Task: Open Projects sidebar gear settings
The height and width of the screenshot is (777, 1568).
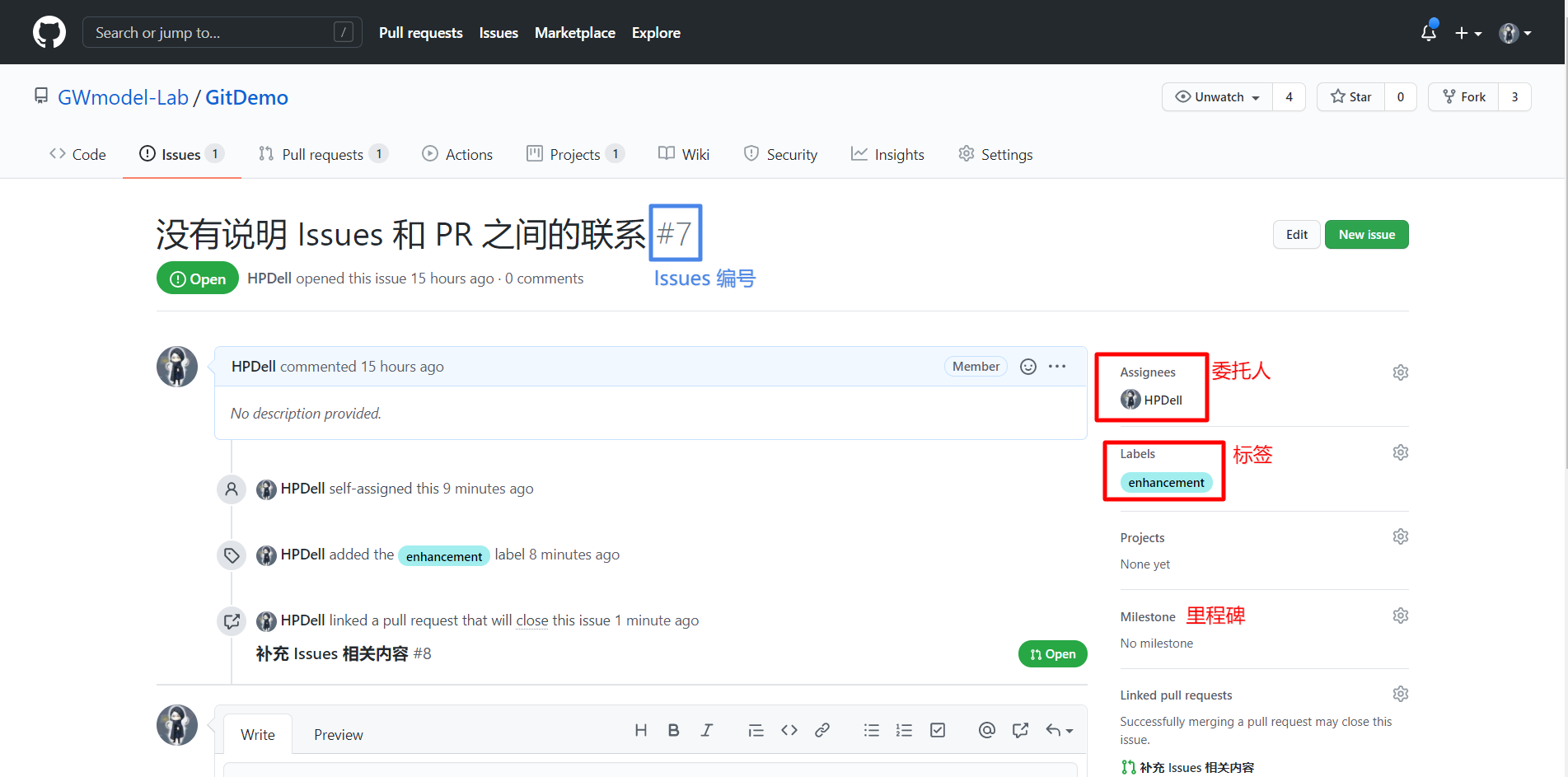Action: [1400, 536]
